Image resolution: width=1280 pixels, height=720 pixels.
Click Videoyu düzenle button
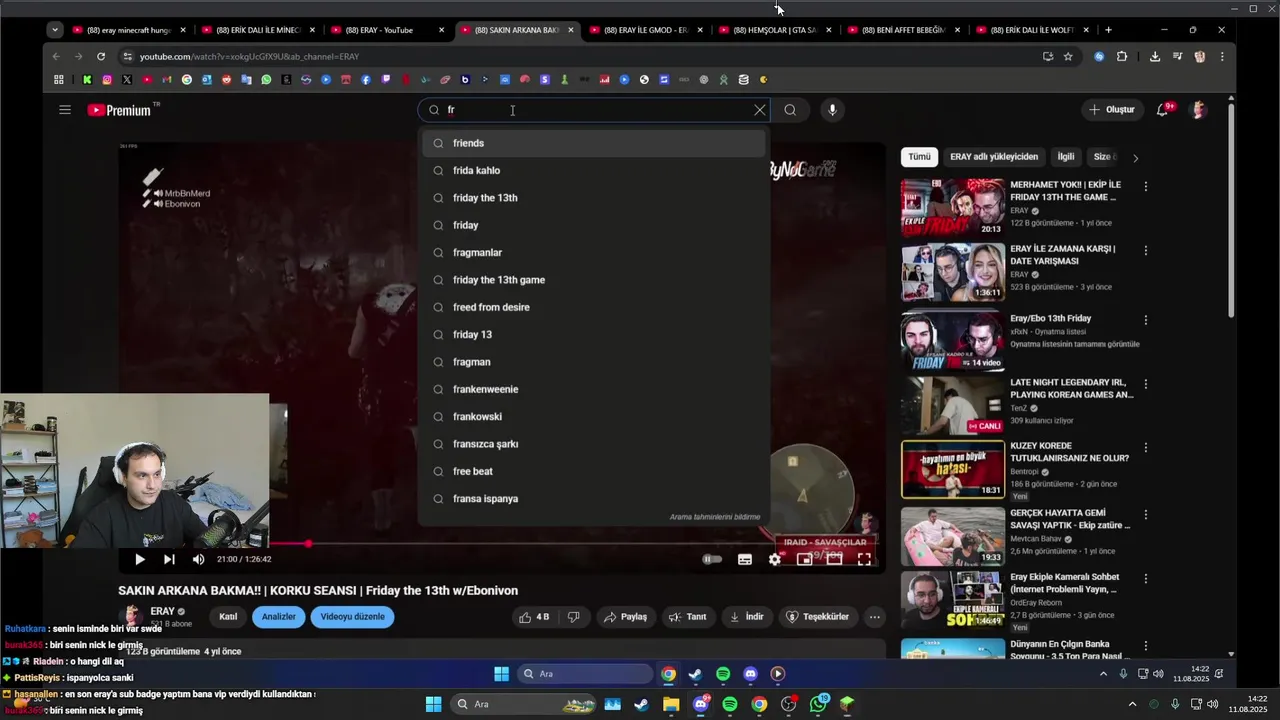click(x=352, y=617)
